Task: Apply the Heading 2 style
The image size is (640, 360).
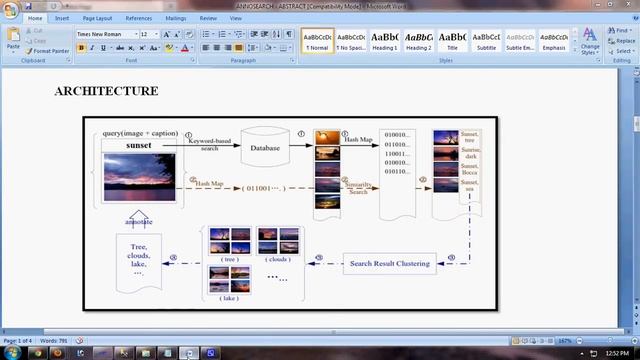Action: (418, 41)
